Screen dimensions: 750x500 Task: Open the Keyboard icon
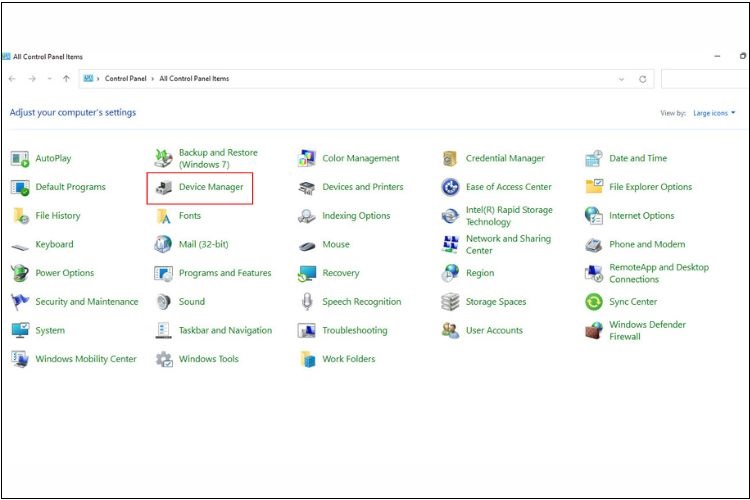pyautogui.click(x=20, y=247)
